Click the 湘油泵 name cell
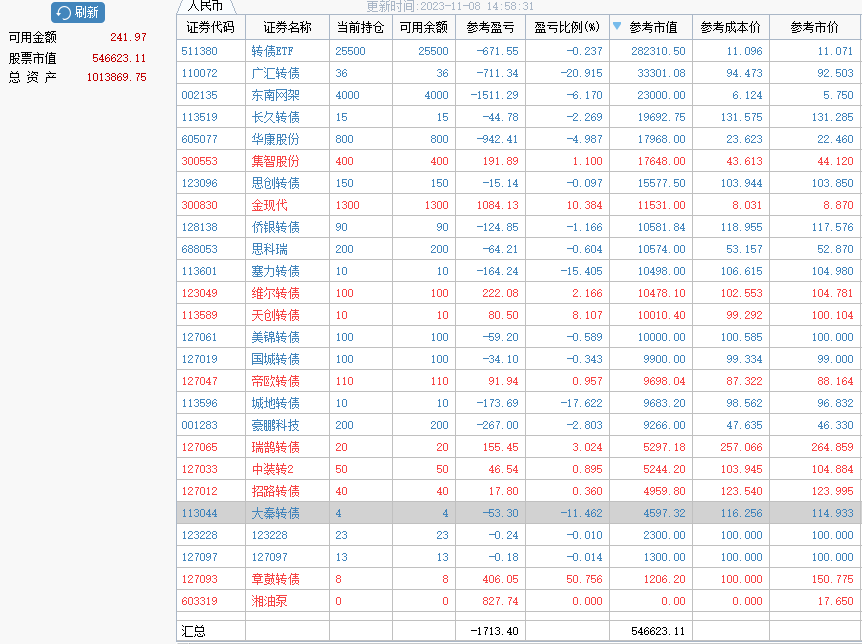 coord(269,601)
